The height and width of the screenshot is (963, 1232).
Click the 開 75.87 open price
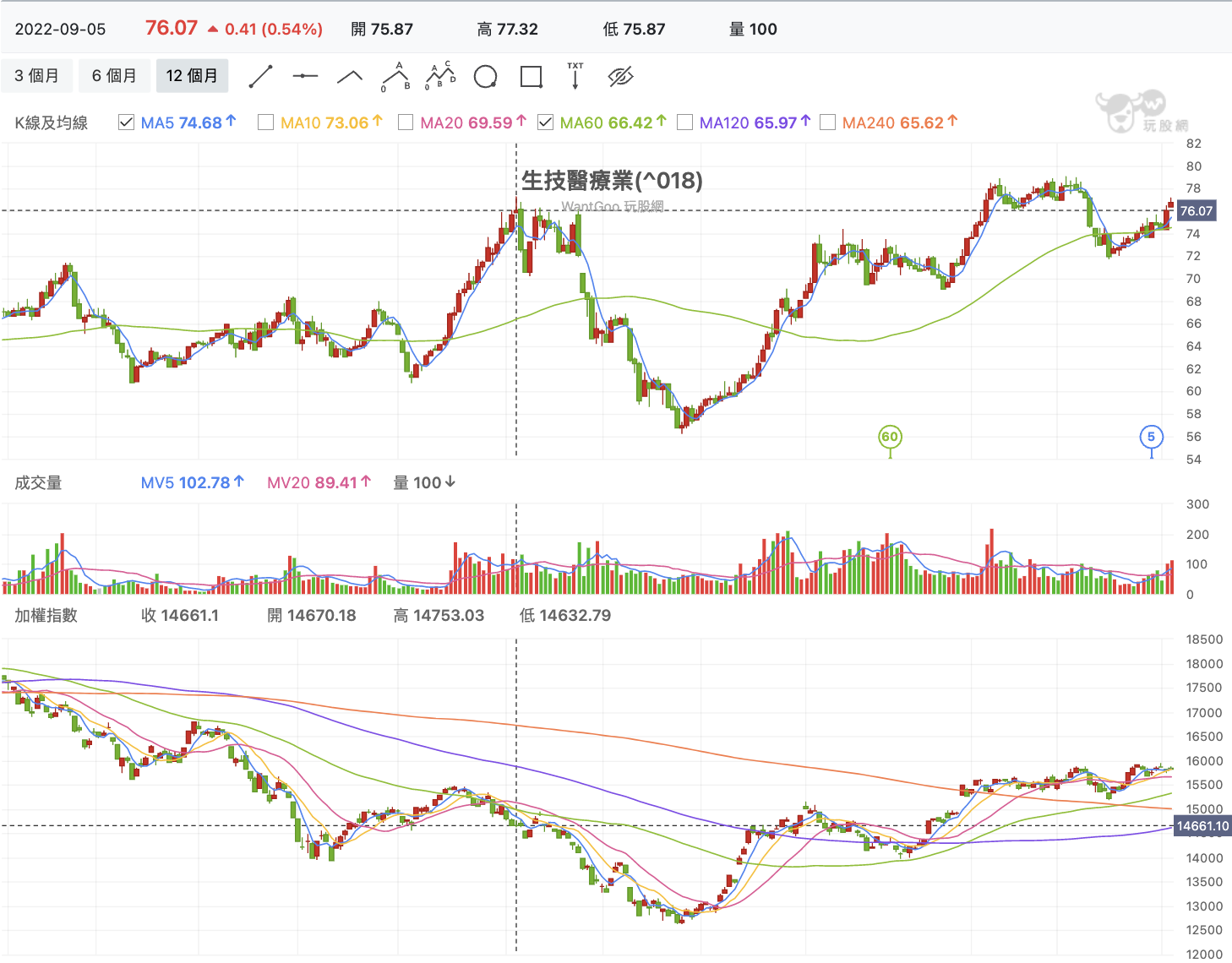(x=382, y=29)
